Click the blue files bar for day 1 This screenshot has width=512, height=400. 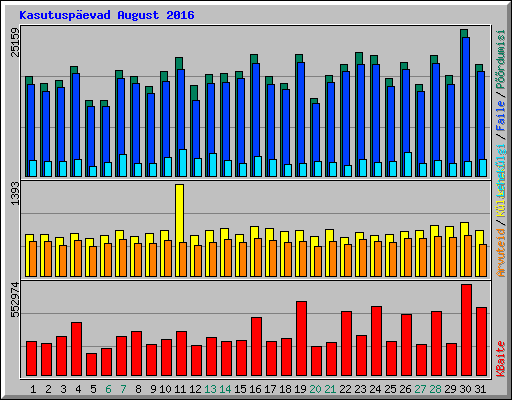(31, 123)
